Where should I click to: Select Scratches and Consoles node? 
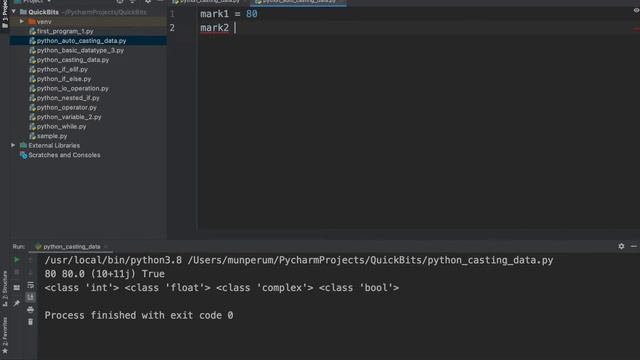pyautogui.click(x=64, y=155)
